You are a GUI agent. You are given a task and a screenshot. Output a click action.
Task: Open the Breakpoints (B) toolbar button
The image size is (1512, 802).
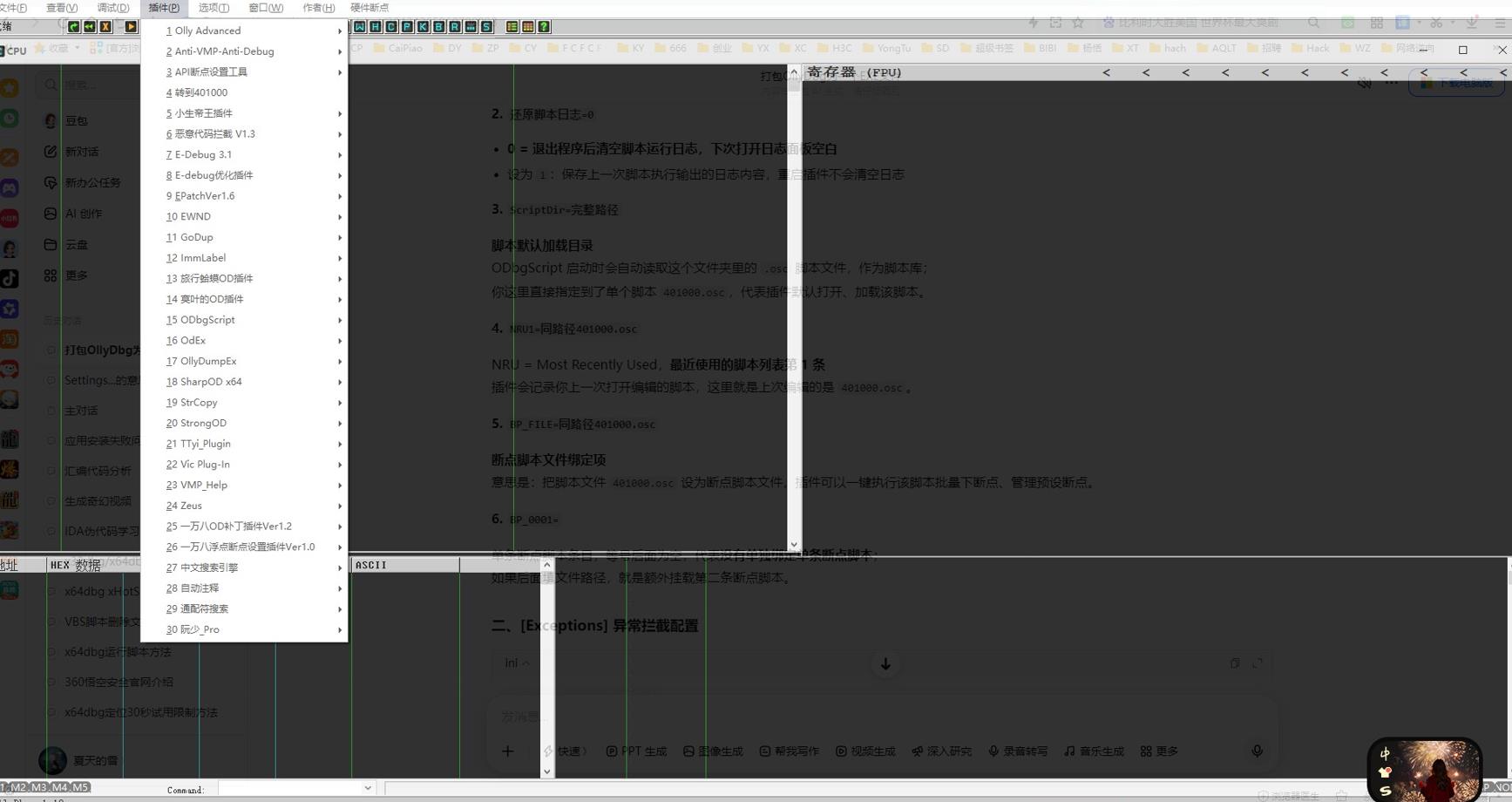click(x=438, y=27)
